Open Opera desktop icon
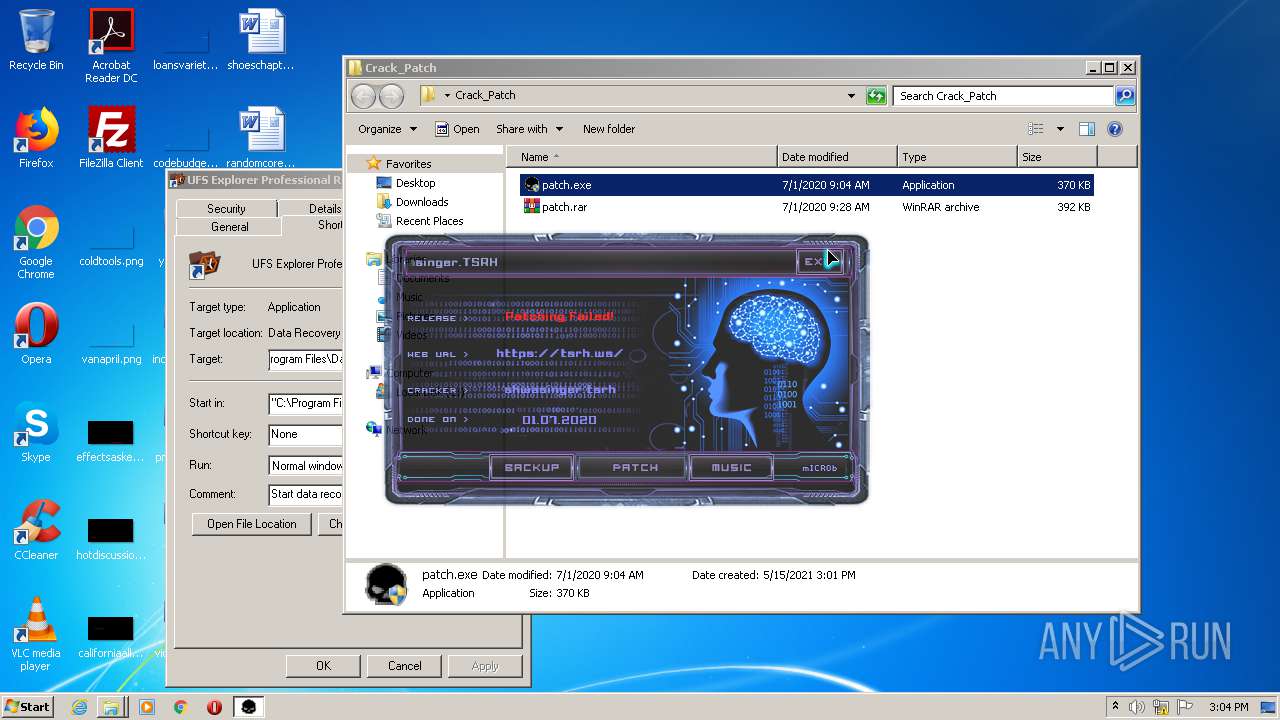Image resolution: width=1280 pixels, height=720 pixels. [36, 334]
